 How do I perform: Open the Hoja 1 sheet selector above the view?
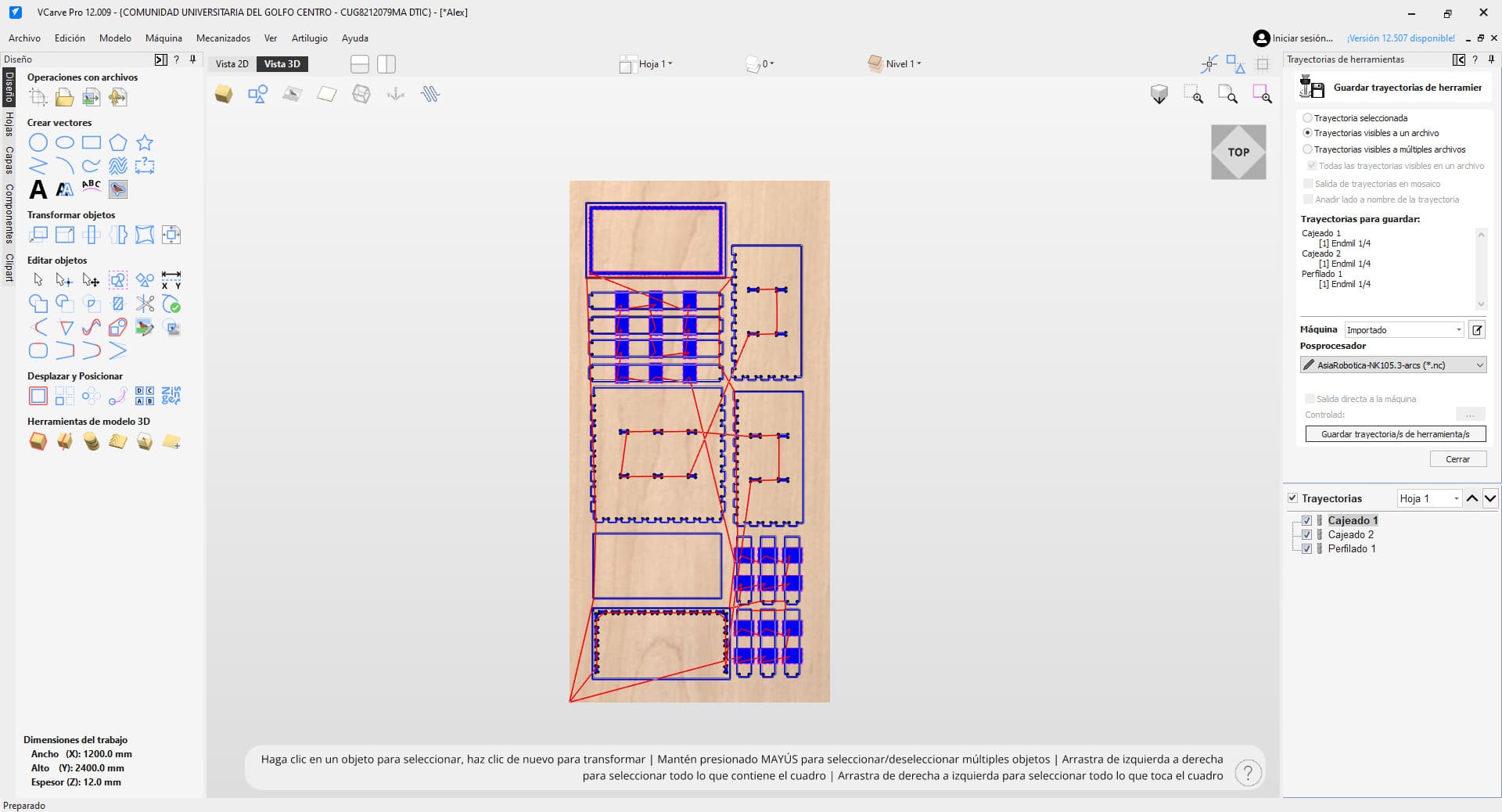click(x=647, y=64)
